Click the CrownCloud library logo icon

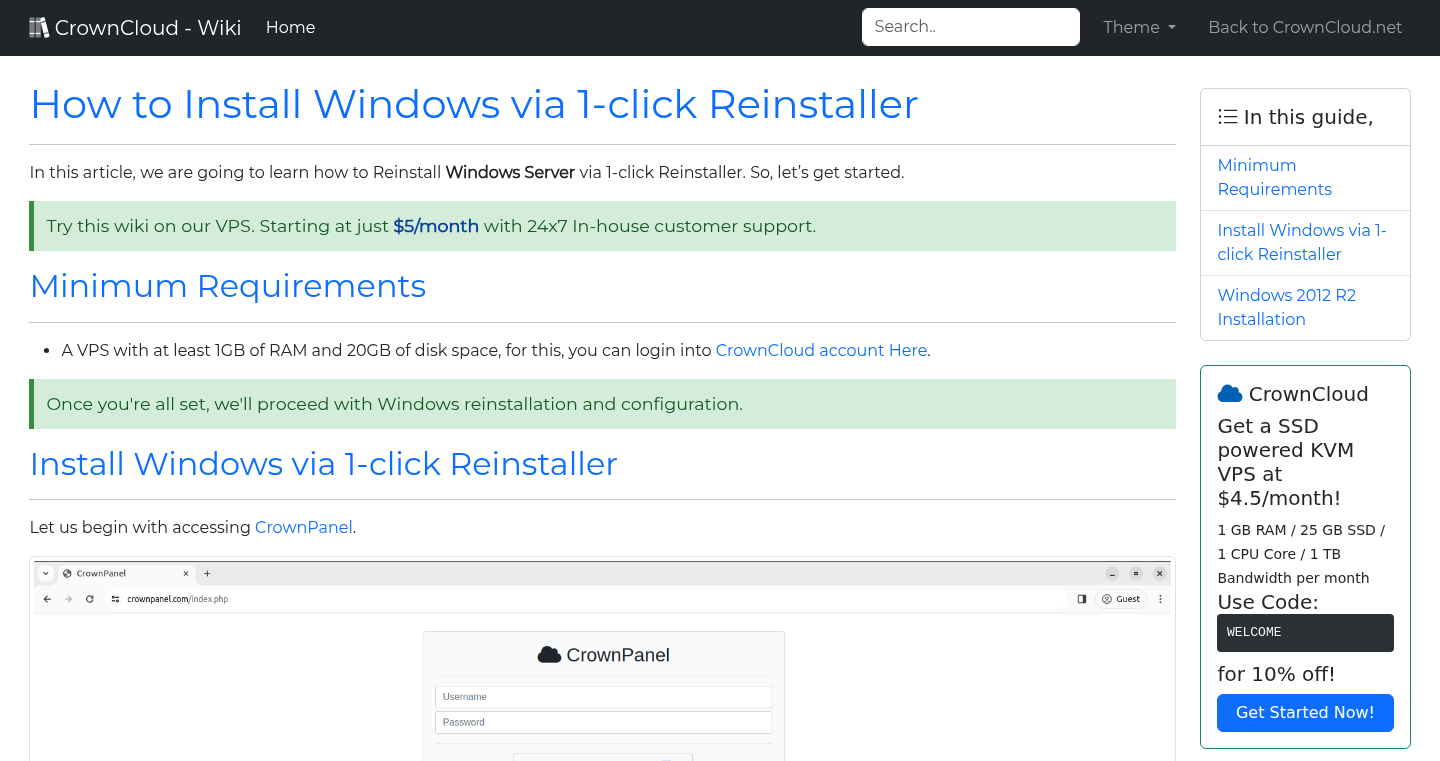click(x=39, y=26)
